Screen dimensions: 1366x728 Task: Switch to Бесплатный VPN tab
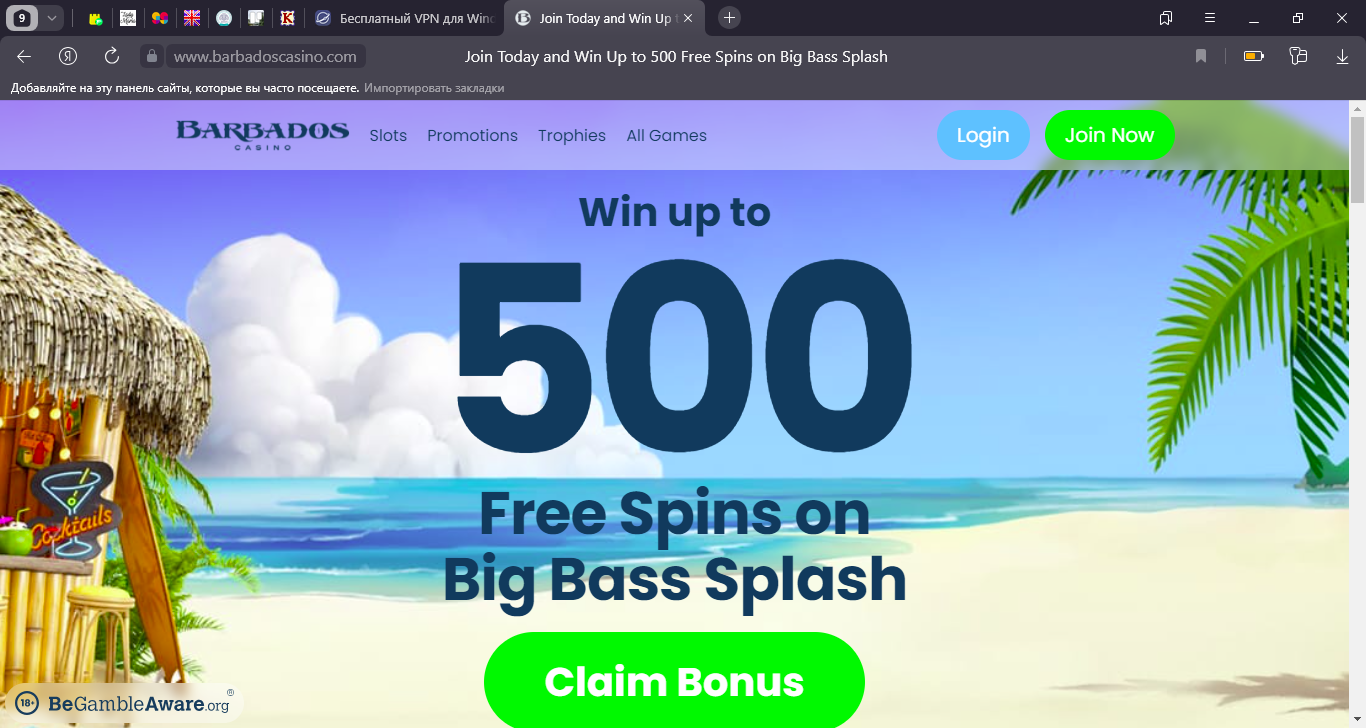click(403, 18)
